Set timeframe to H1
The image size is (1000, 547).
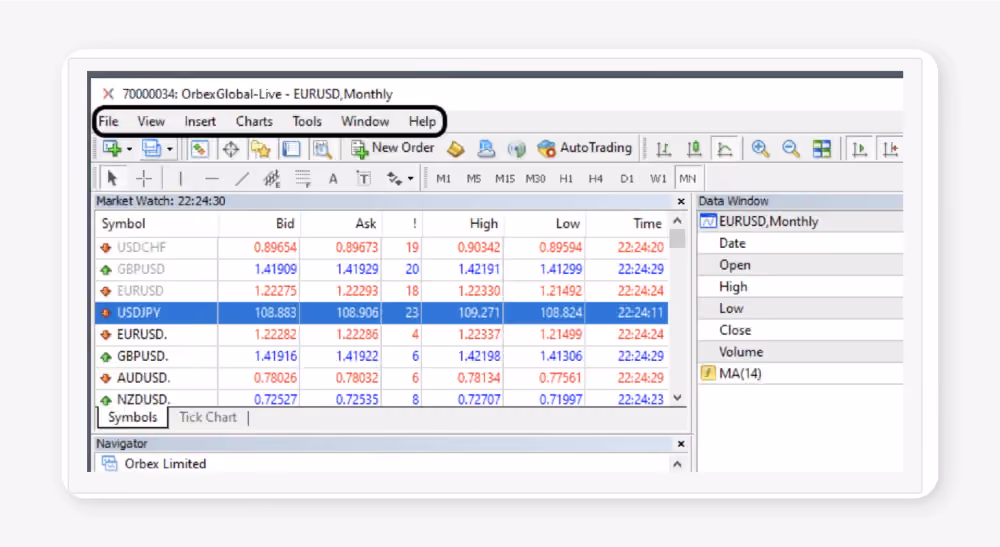coord(566,179)
